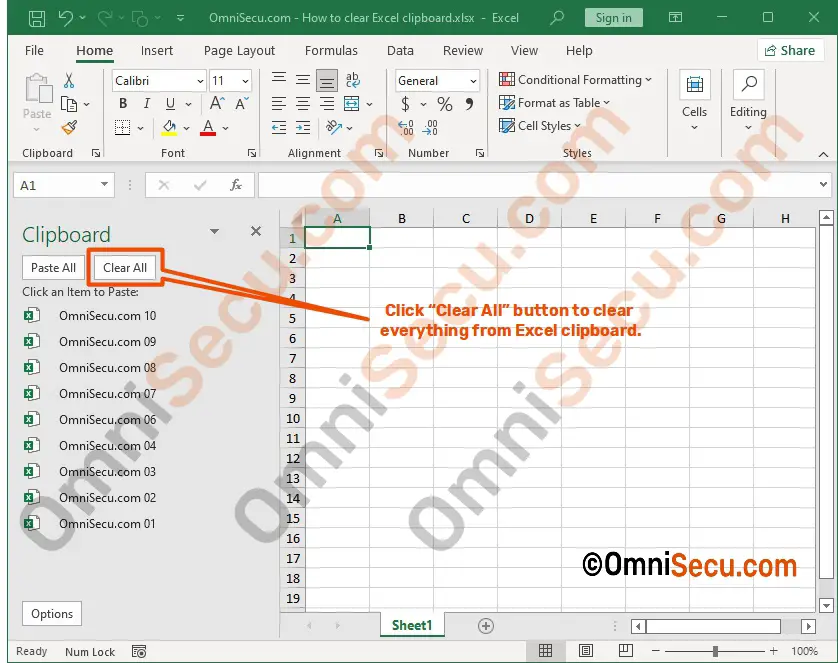Adjust the zoom slider handle

pos(715,651)
